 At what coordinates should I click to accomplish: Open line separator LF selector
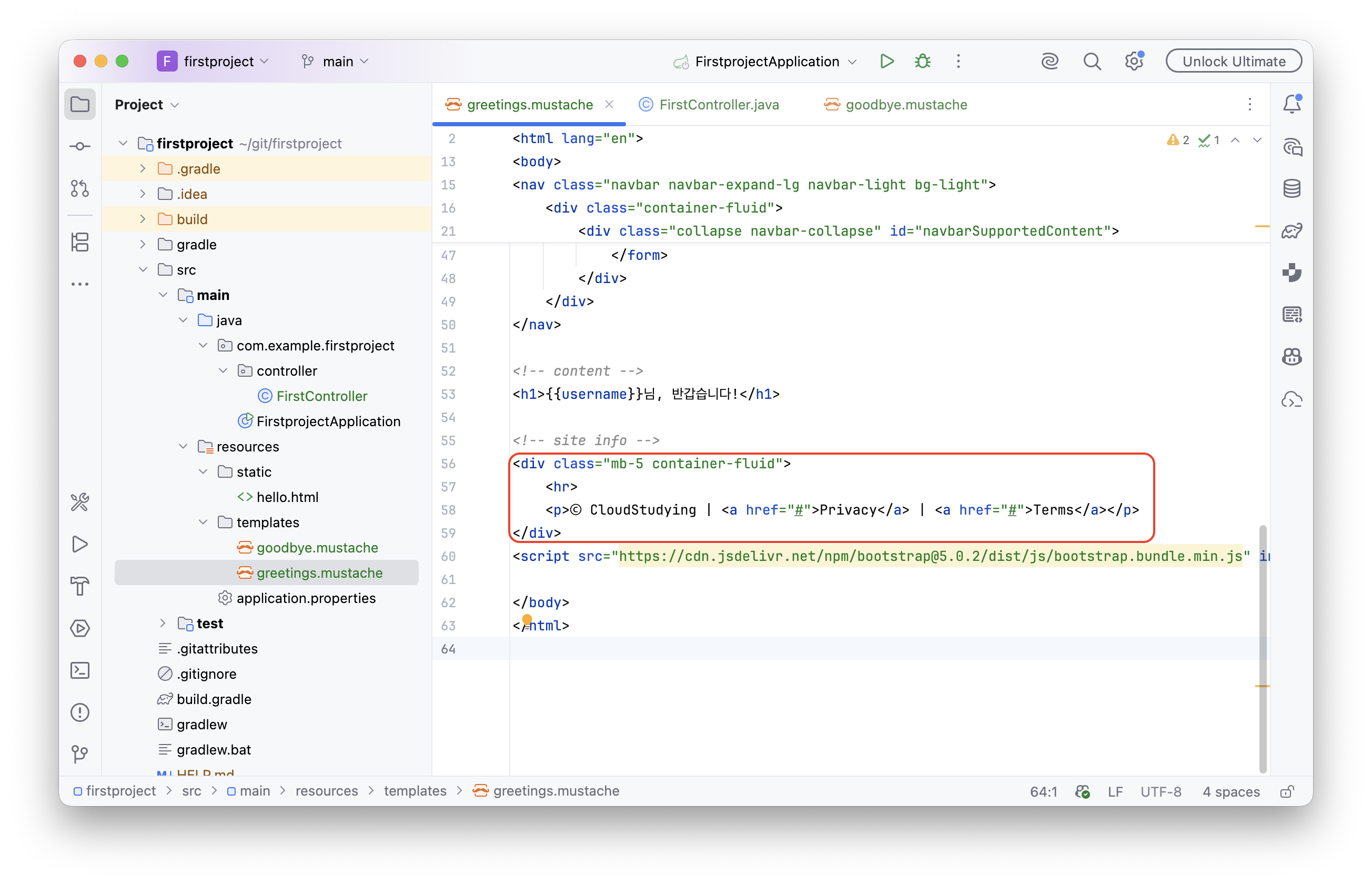[x=1115, y=791]
